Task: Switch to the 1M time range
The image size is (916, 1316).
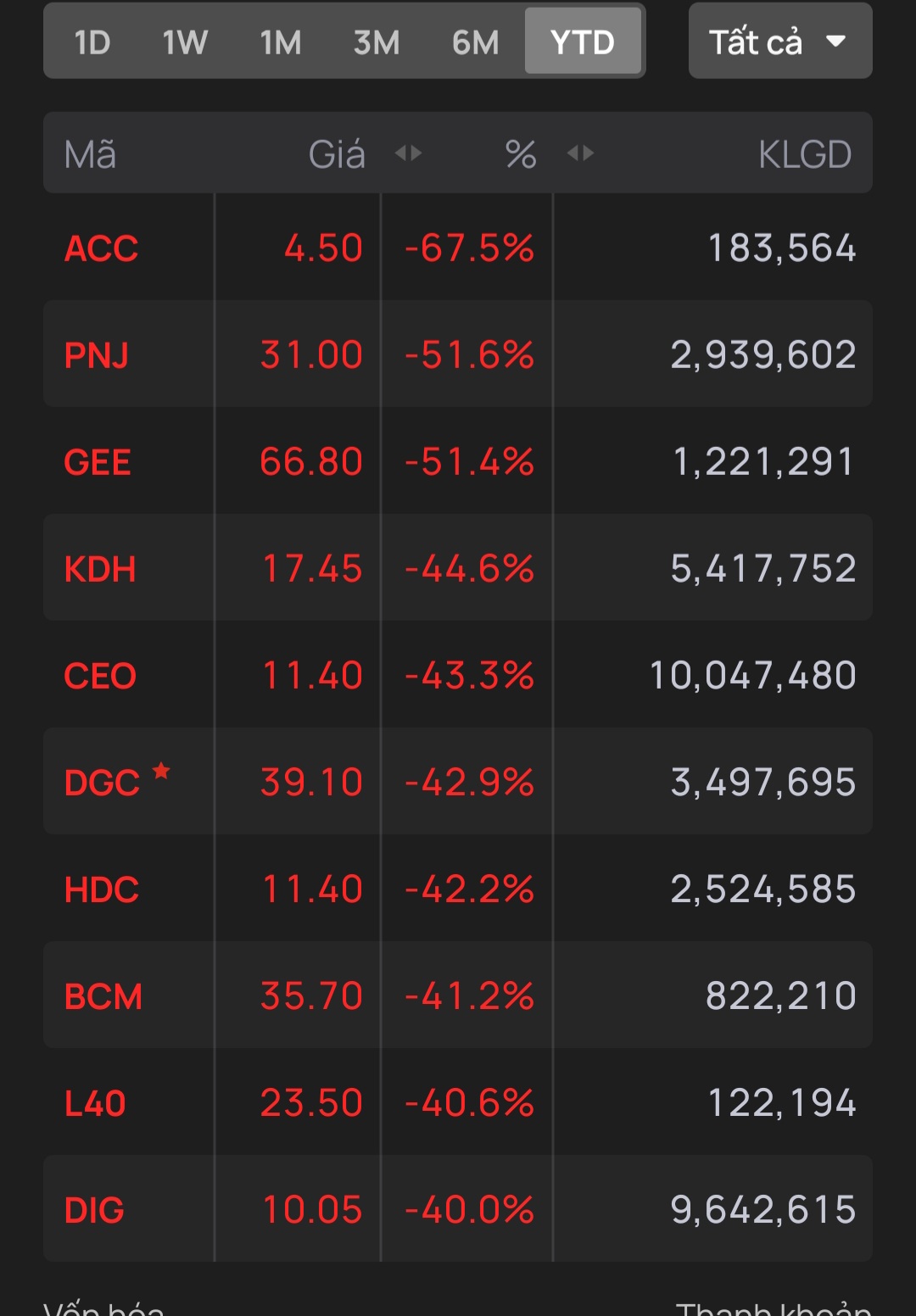Action: [x=281, y=42]
